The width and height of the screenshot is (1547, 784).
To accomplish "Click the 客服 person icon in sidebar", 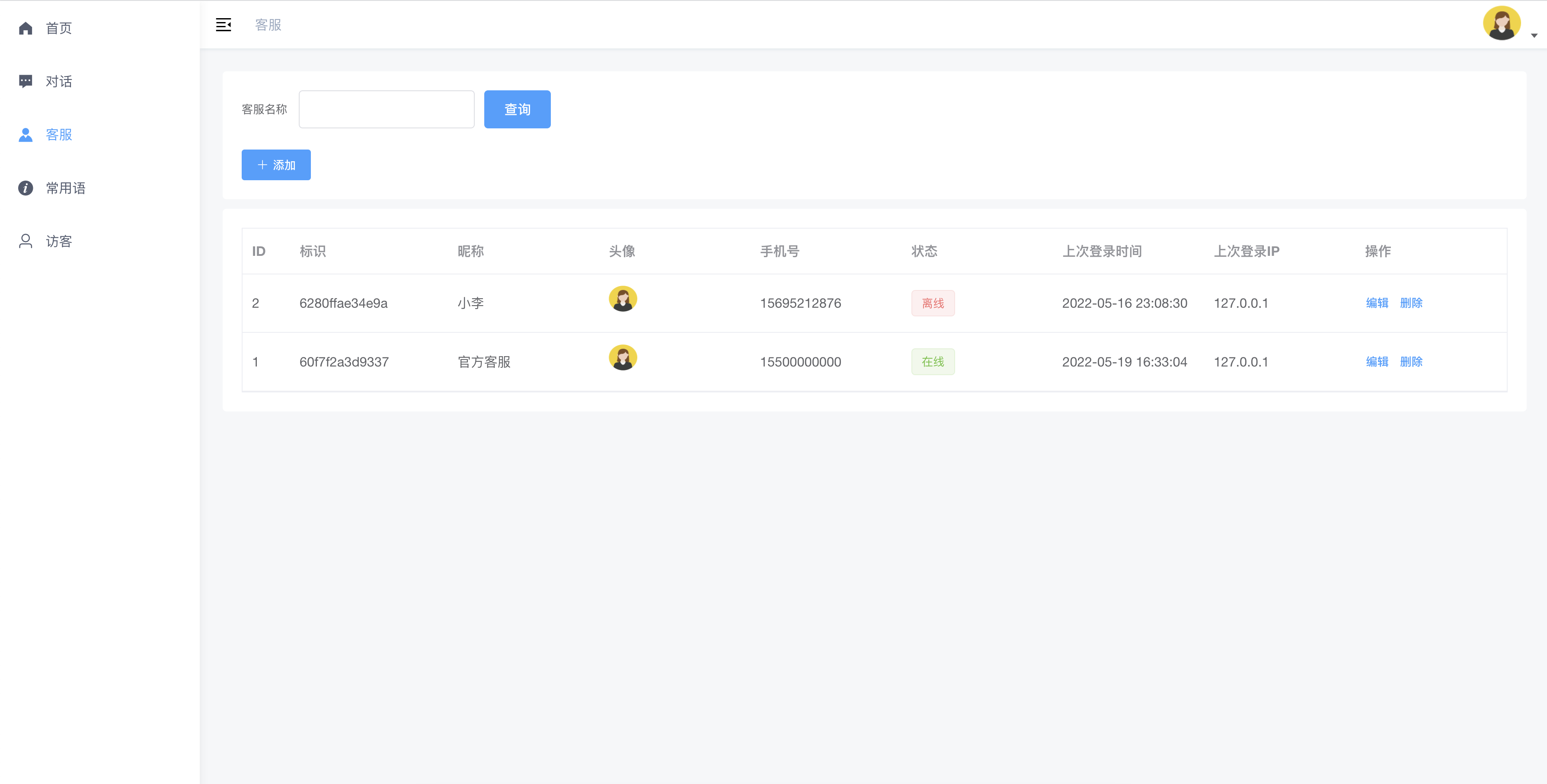I will [x=25, y=134].
